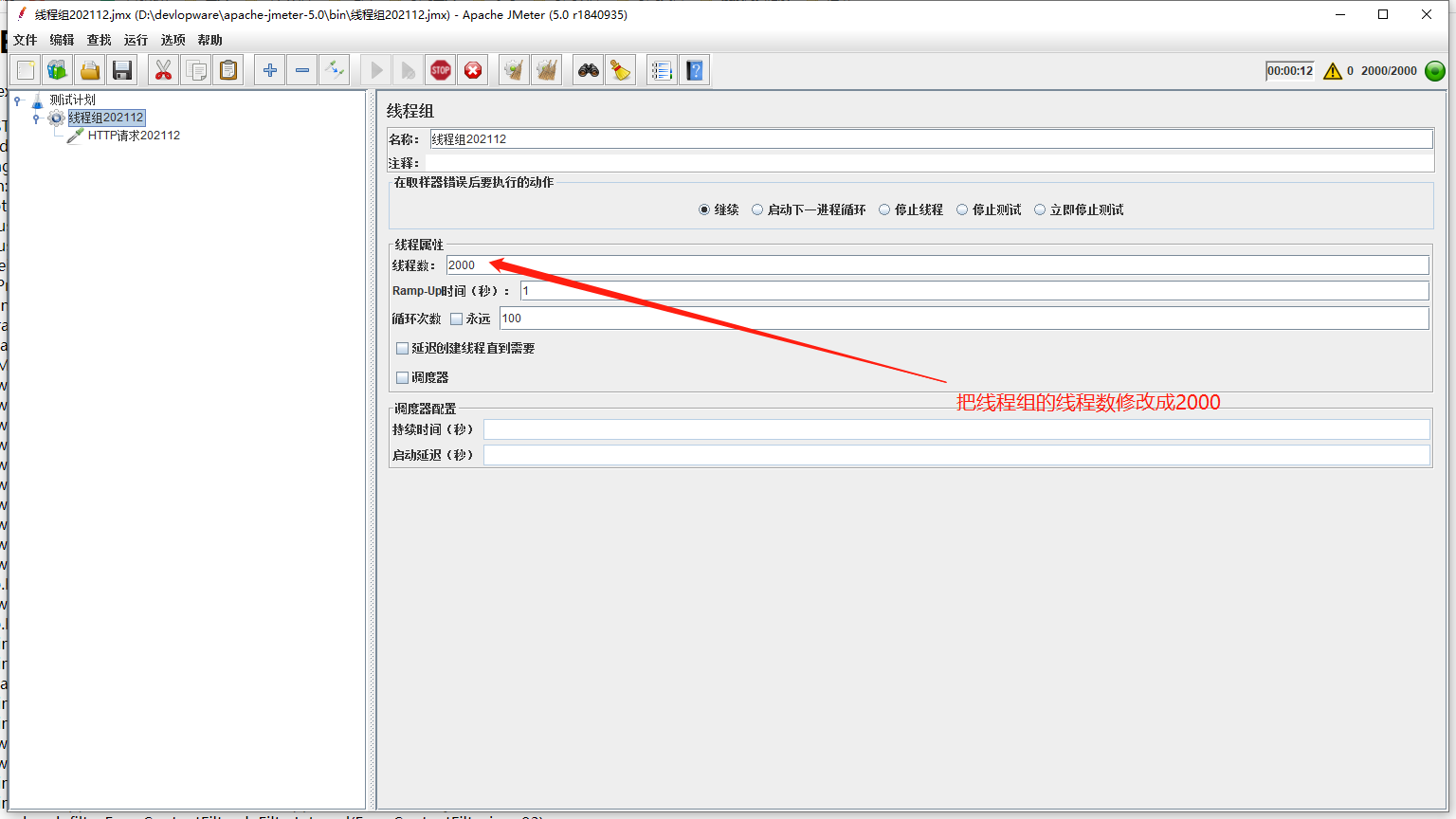Expand all nodes with plus icon

(270, 70)
